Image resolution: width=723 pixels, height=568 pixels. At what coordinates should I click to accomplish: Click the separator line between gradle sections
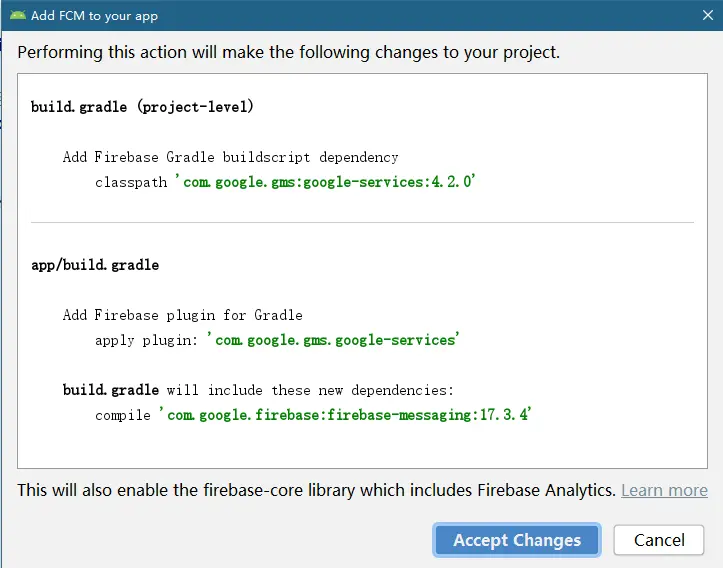click(x=362, y=222)
